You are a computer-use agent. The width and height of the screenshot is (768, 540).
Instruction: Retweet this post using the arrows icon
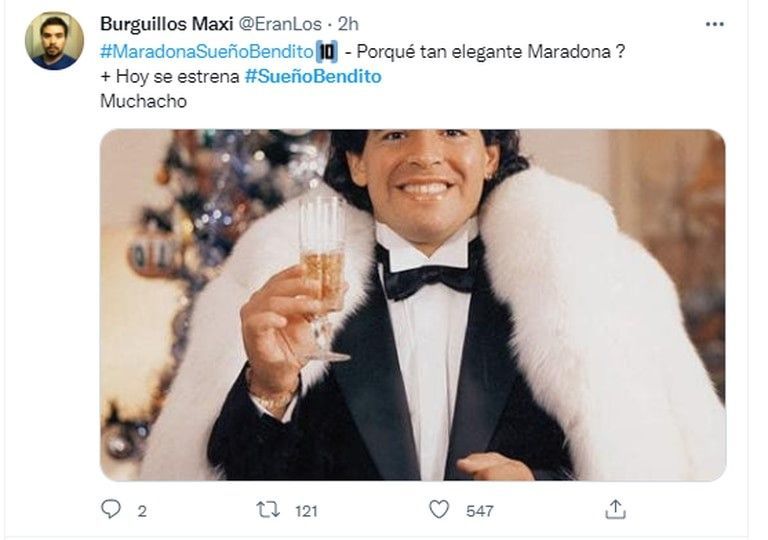coord(267,510)
